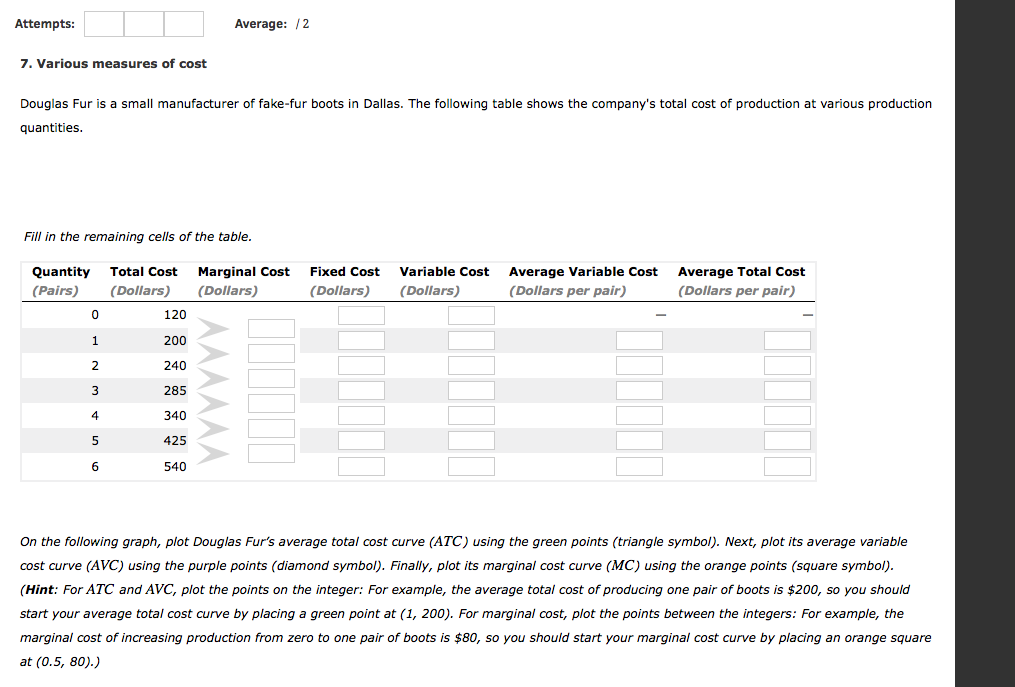Click the Marginal Cost box between quantities 0 and 1
Image resolution: width=1015 pixels, height=687 pixels.
(x=271, y=328)
